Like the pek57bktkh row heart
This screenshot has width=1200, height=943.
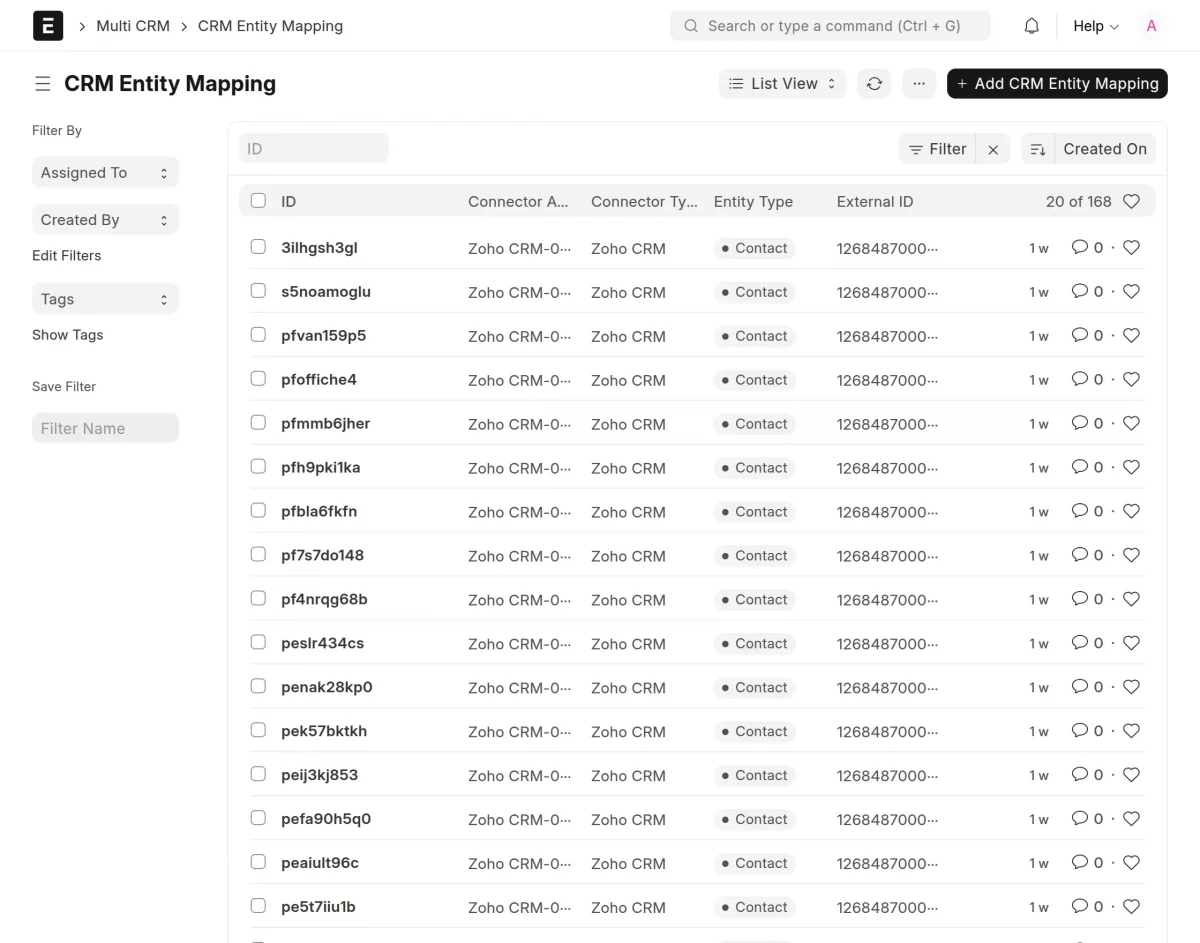1131,732
